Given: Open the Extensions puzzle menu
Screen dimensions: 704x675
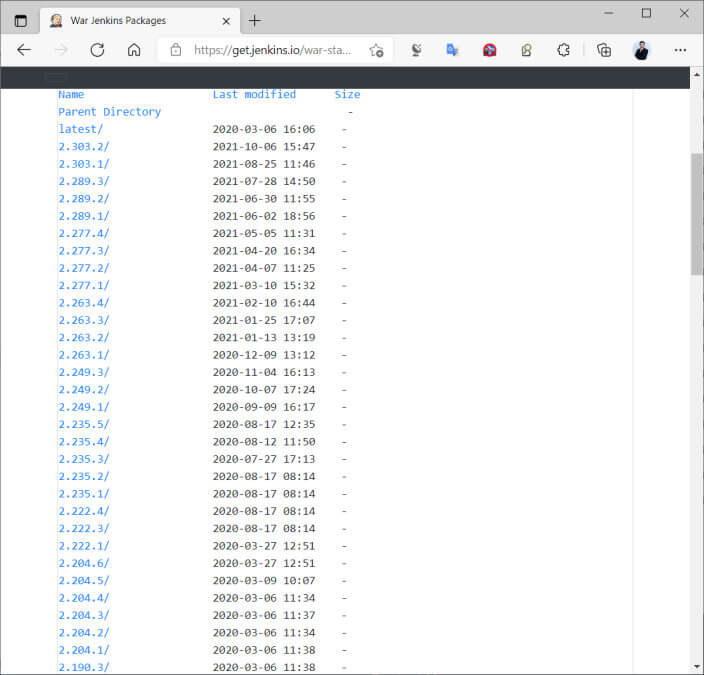Looking at the screenshot, I should tap(563, 50).
